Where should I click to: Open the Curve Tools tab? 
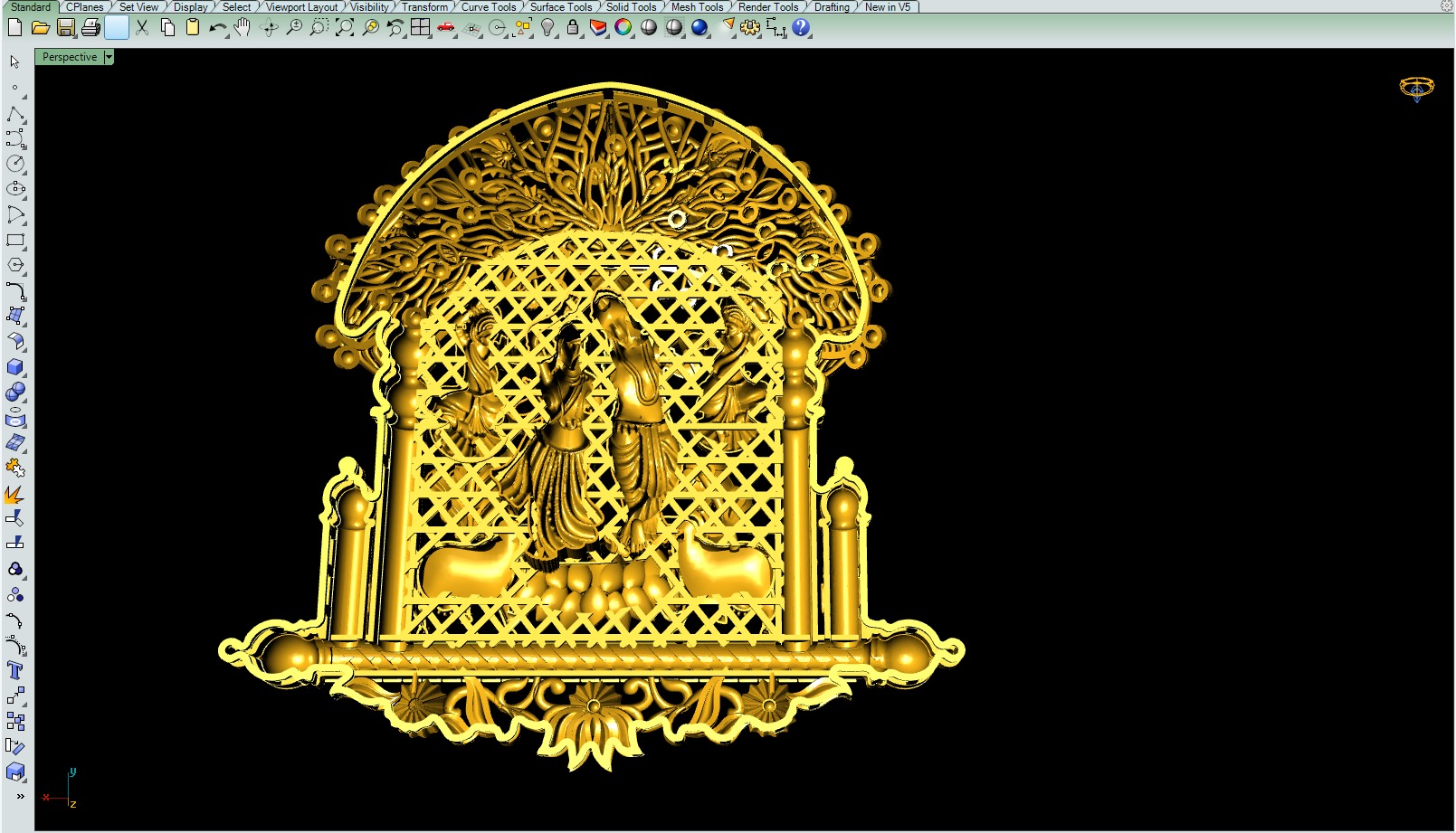pos(489,7)
